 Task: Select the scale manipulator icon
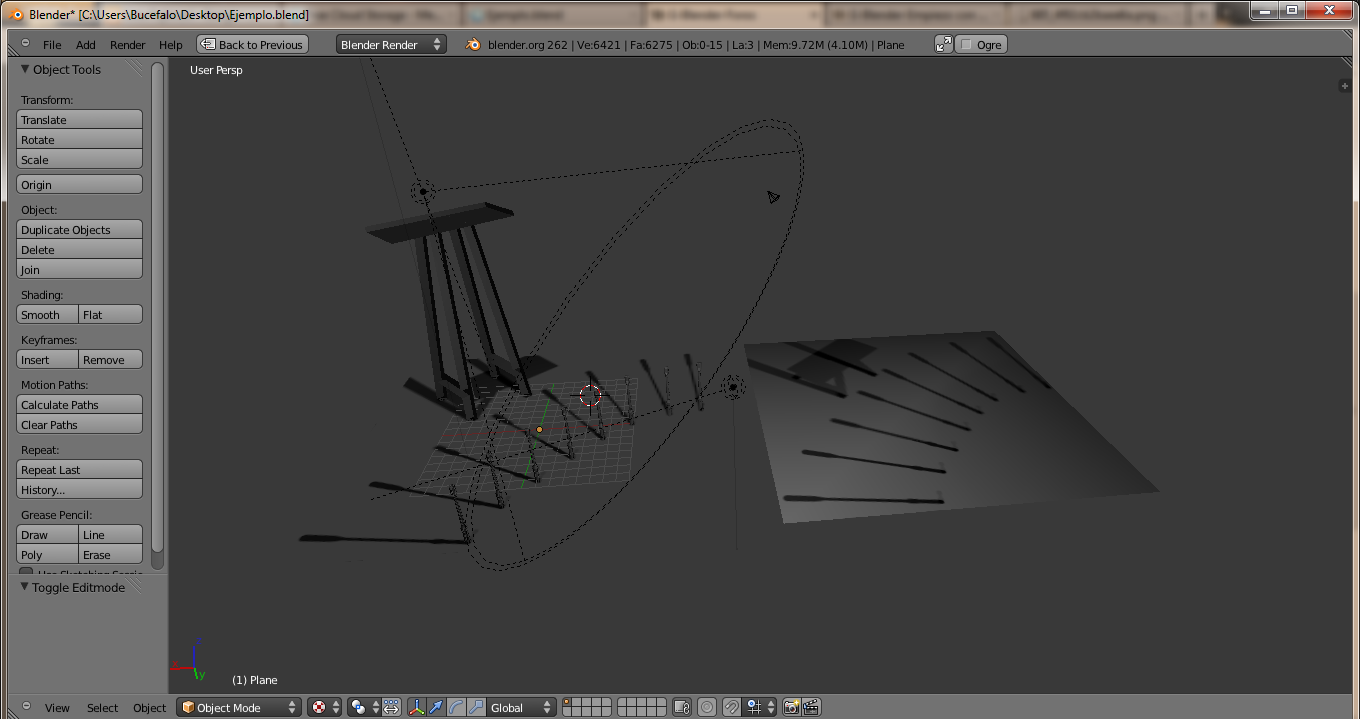pos(476,707)
